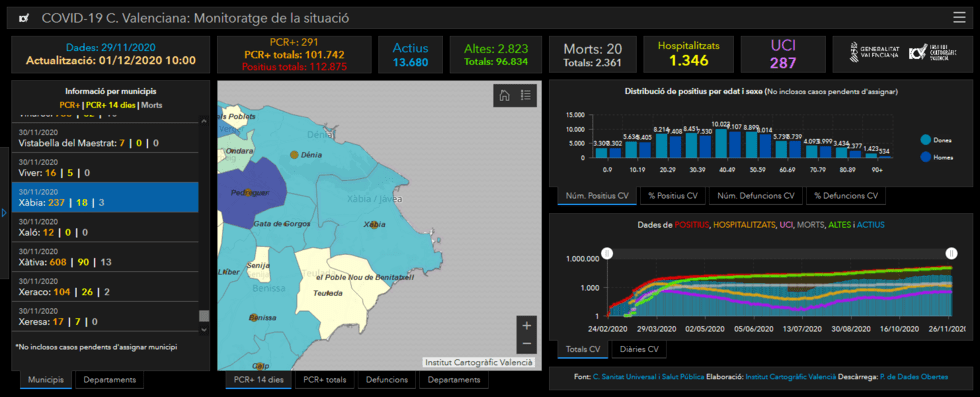Click the municipality list scroll-up arrow
This screenshot has height=397, width=980.
click(204, 120)
